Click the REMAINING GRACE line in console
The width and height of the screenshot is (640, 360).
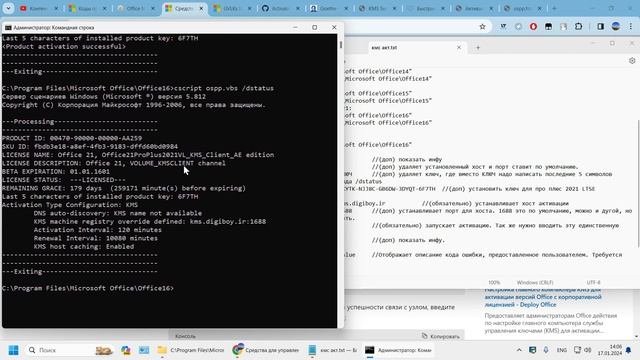(124, 188)
